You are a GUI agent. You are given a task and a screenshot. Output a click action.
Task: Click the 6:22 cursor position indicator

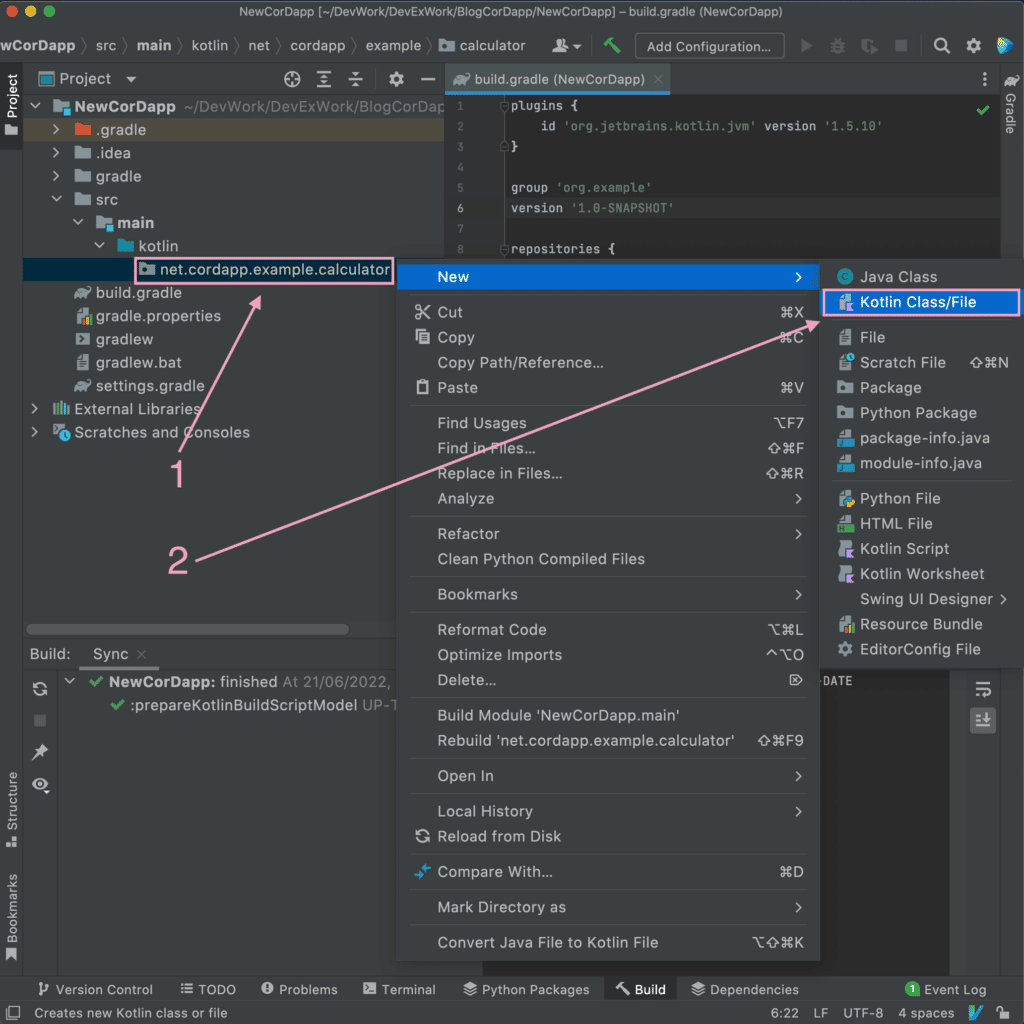(784, 1013)
